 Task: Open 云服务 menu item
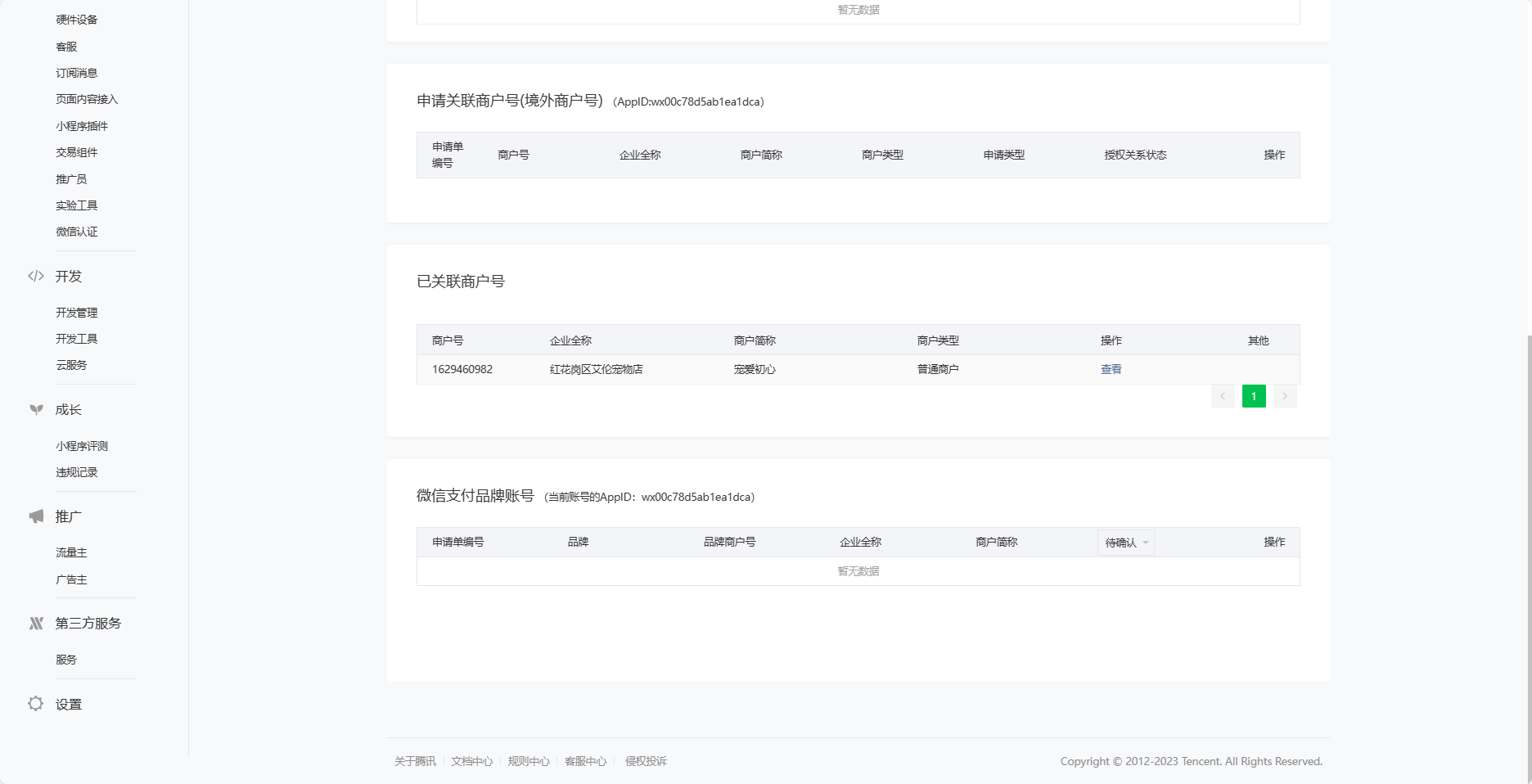71,365
